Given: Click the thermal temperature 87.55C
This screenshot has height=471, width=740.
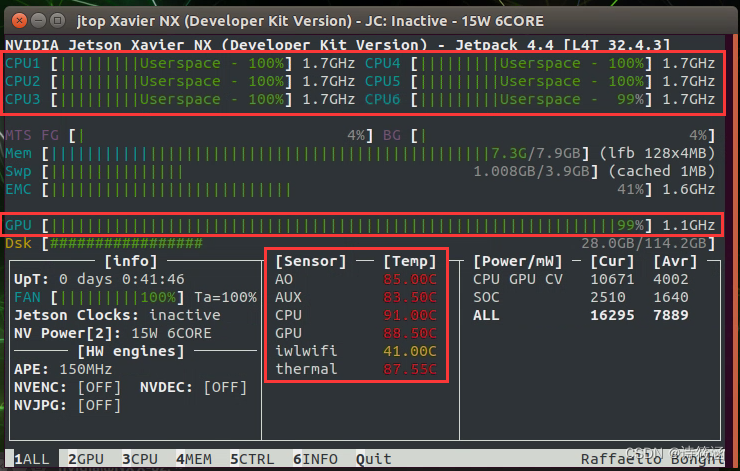Looking at the screenshot, I should click(x=410, y=369).
